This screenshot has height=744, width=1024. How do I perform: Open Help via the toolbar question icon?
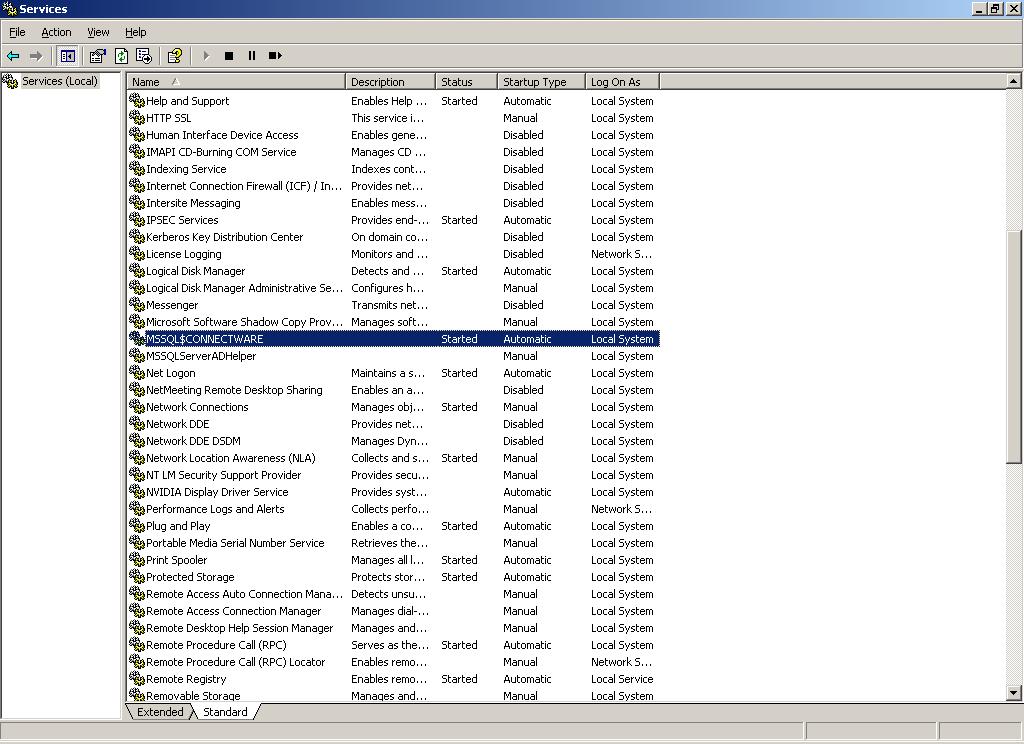(175, 56)
